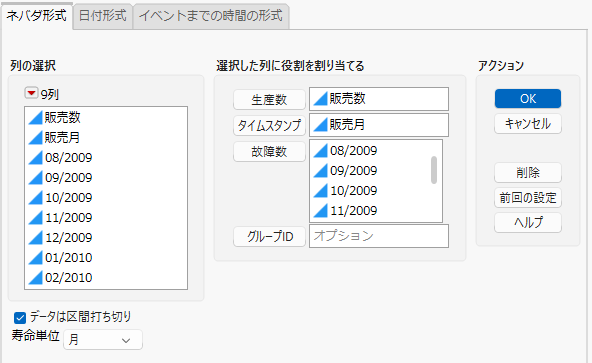Assign role with the タイムスタンプ button

coord(269,125)
